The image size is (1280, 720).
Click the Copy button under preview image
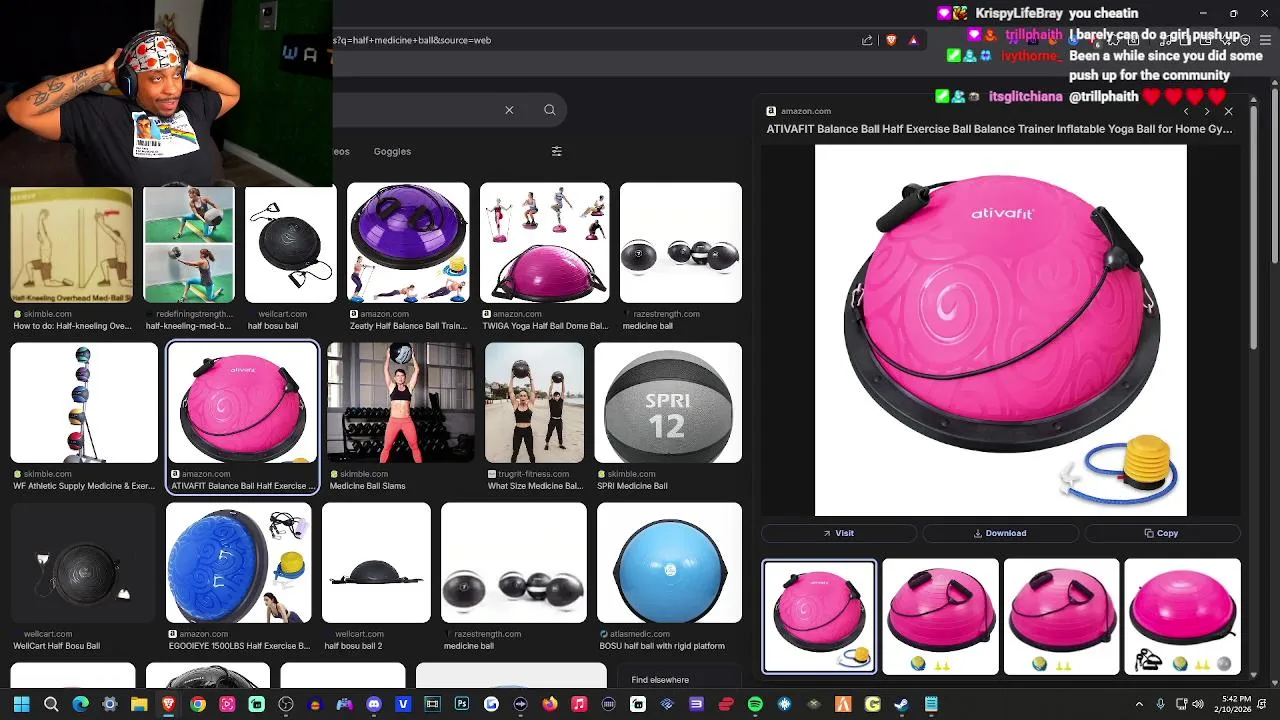click(1162, 533)
